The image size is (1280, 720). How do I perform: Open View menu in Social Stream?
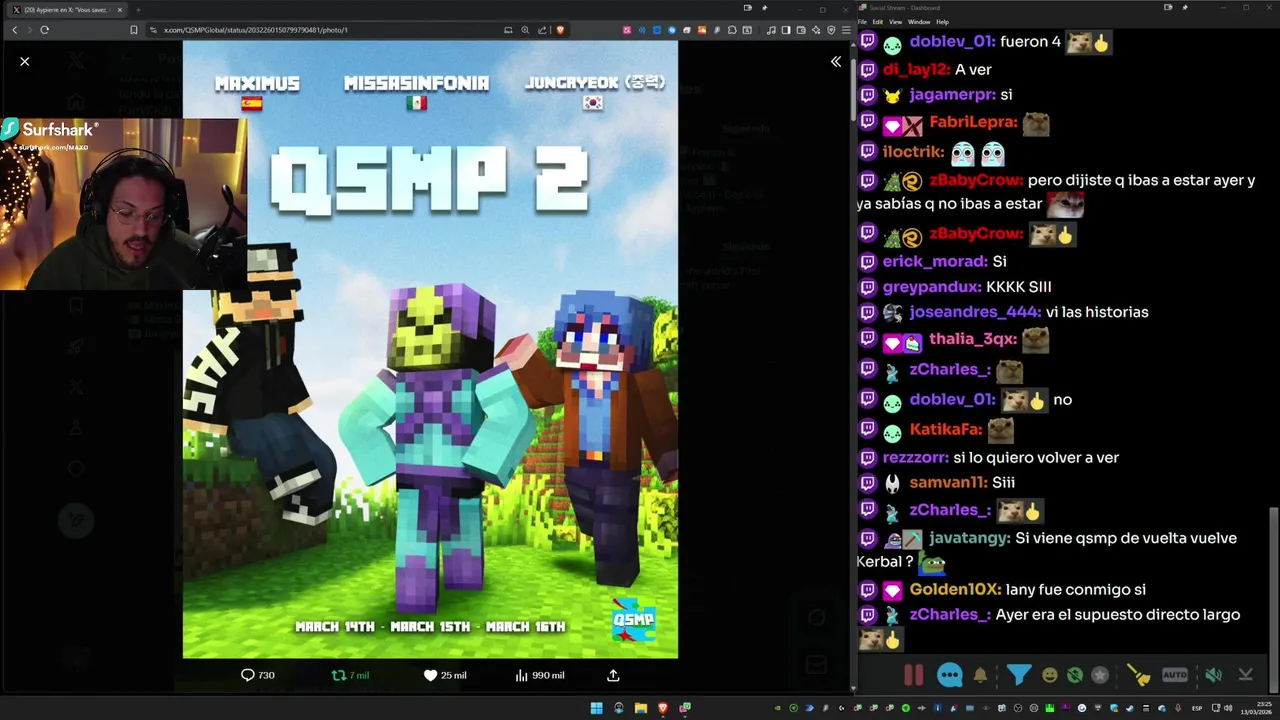click(895, 21)
